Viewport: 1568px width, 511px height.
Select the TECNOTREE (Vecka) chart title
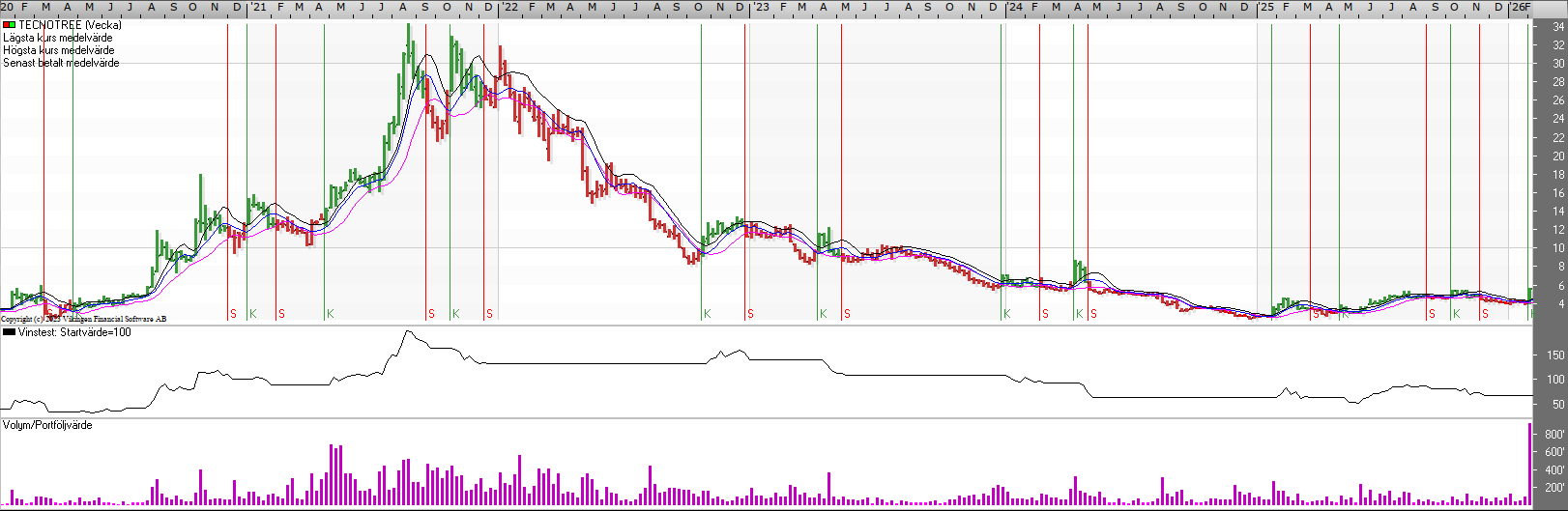click(x=70, y=25)
